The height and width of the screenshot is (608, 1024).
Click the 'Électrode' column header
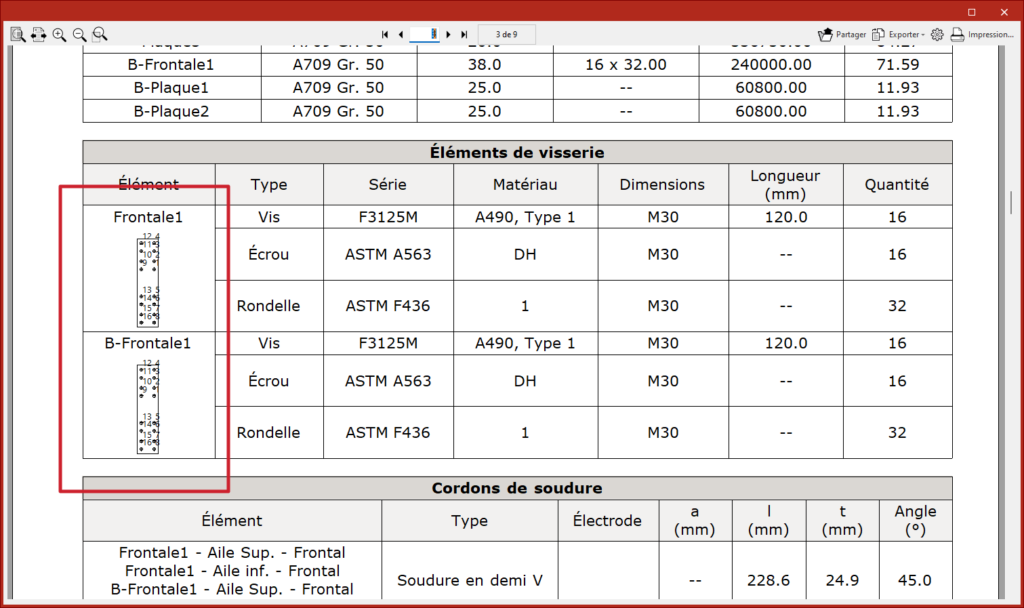tap(607, 520)
